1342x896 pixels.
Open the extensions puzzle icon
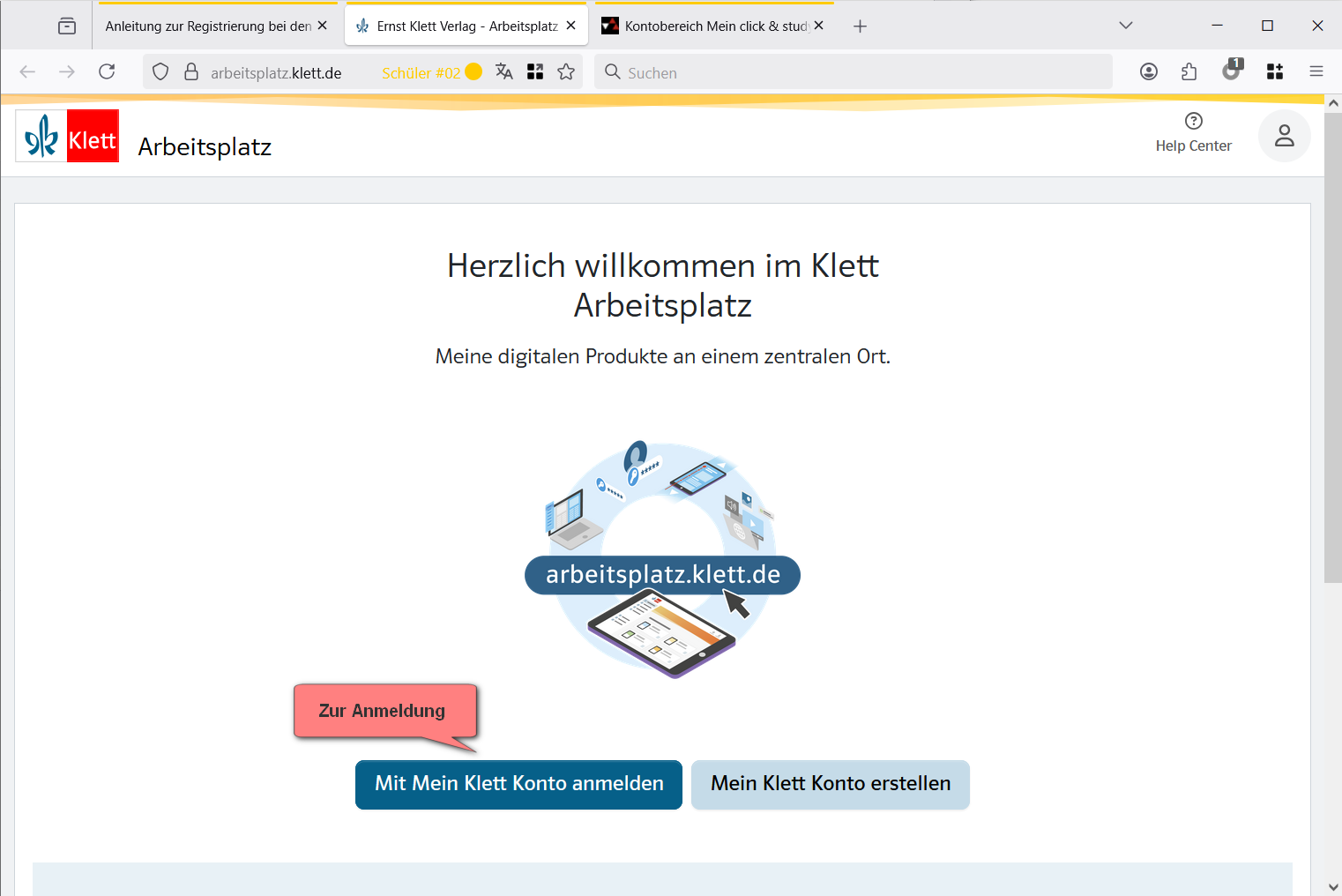tap(1189, 72)
